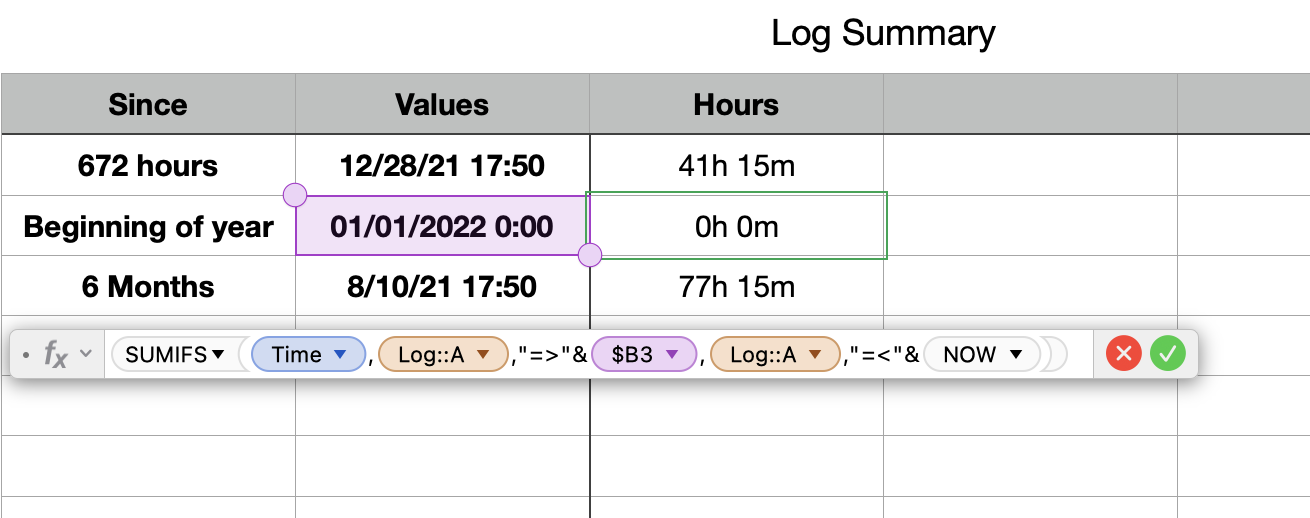The height and width of the screenshot is (518, 1310).
Task: Select the Hours column header
Action: point(736,104)
